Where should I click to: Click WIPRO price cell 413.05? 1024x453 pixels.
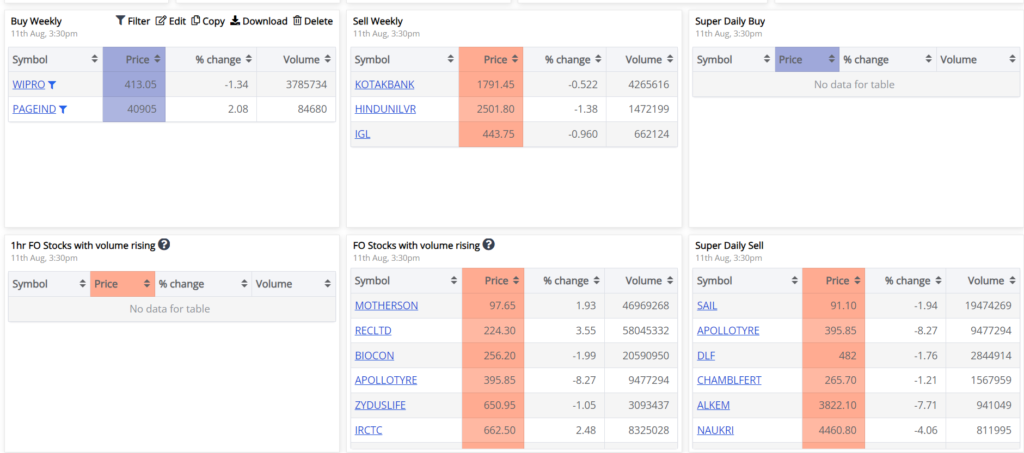pos(134,84)
